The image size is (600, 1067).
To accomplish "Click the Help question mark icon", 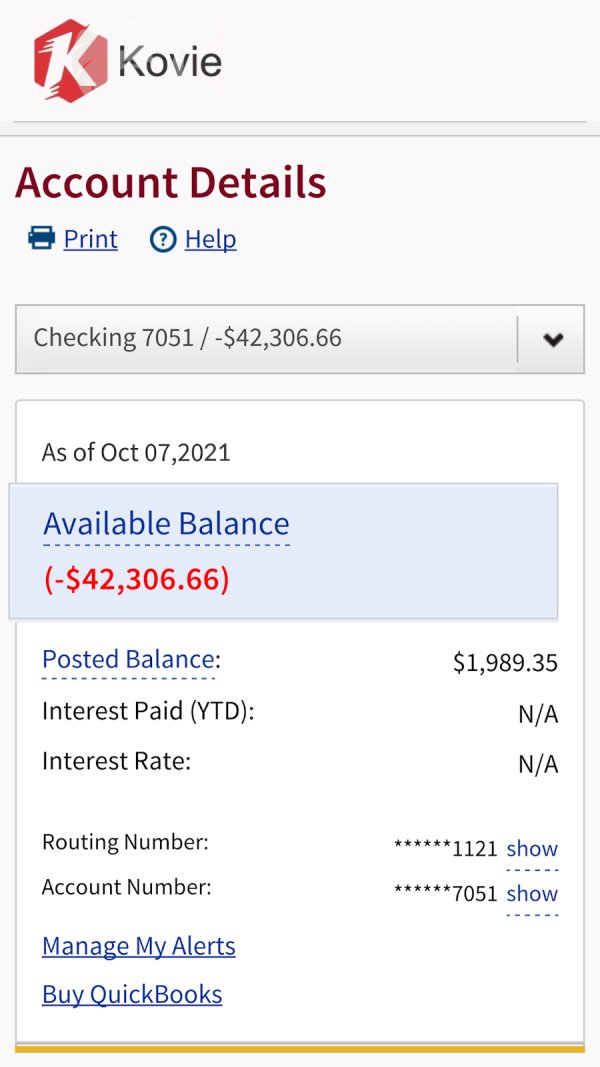I will point(163,240).
